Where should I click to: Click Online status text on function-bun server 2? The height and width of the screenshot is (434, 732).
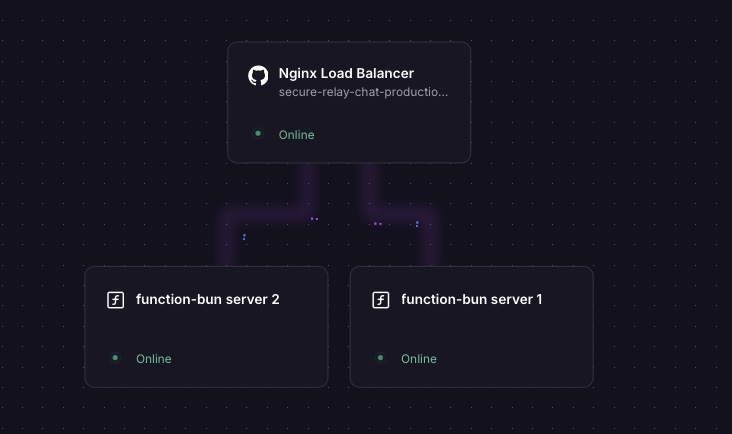153,359
